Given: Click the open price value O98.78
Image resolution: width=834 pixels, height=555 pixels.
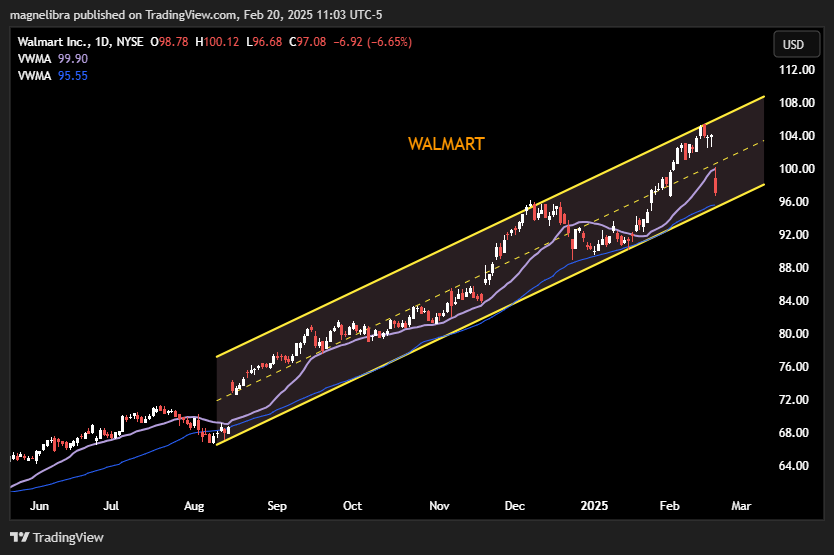Looking at the screenshot, I should 169,42.
